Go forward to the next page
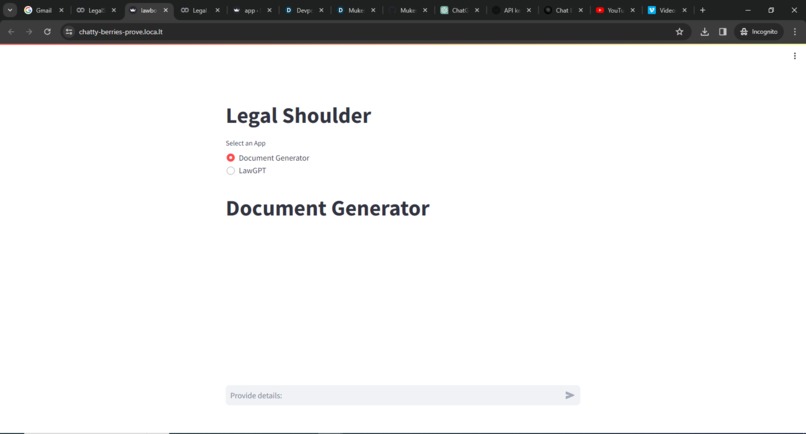 [x=29, y=32]
